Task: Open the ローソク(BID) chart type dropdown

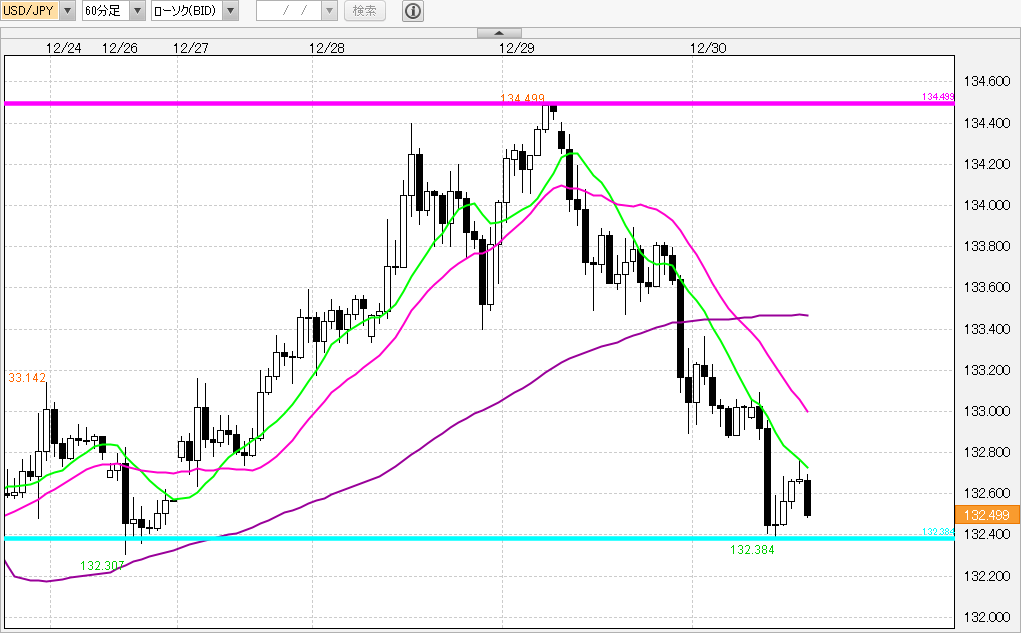Action: [x=231, y=11]
